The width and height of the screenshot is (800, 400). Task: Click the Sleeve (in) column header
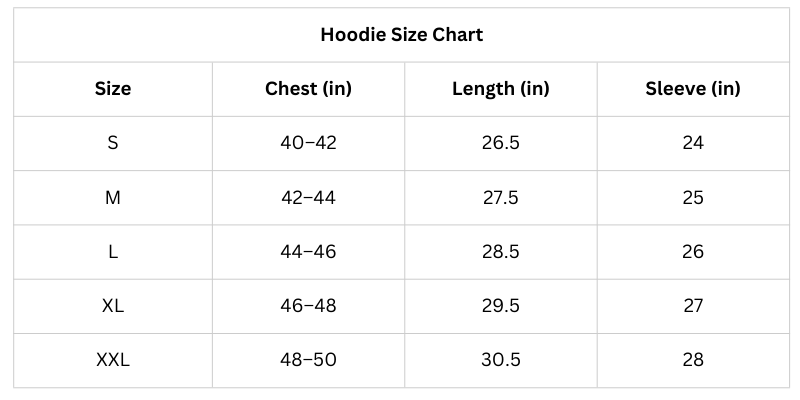coord(693,89)
